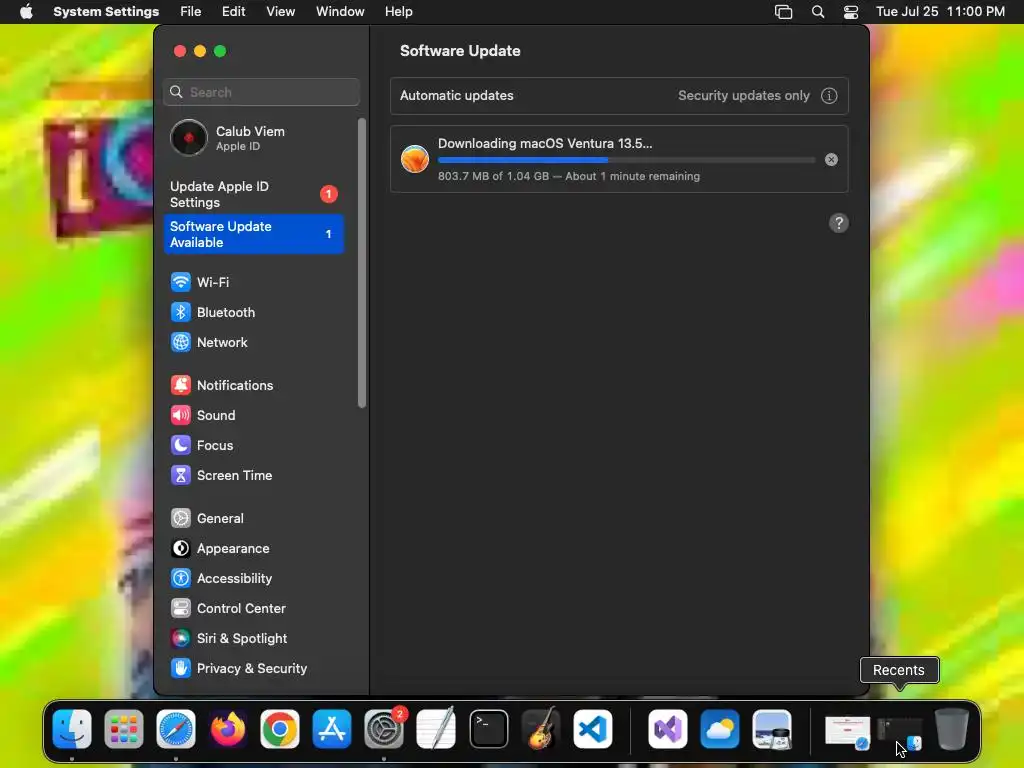Click the Stage Manager menu bar icon
The height and width of the screenshot is (768, 1024).
click(x=783, y=12)
